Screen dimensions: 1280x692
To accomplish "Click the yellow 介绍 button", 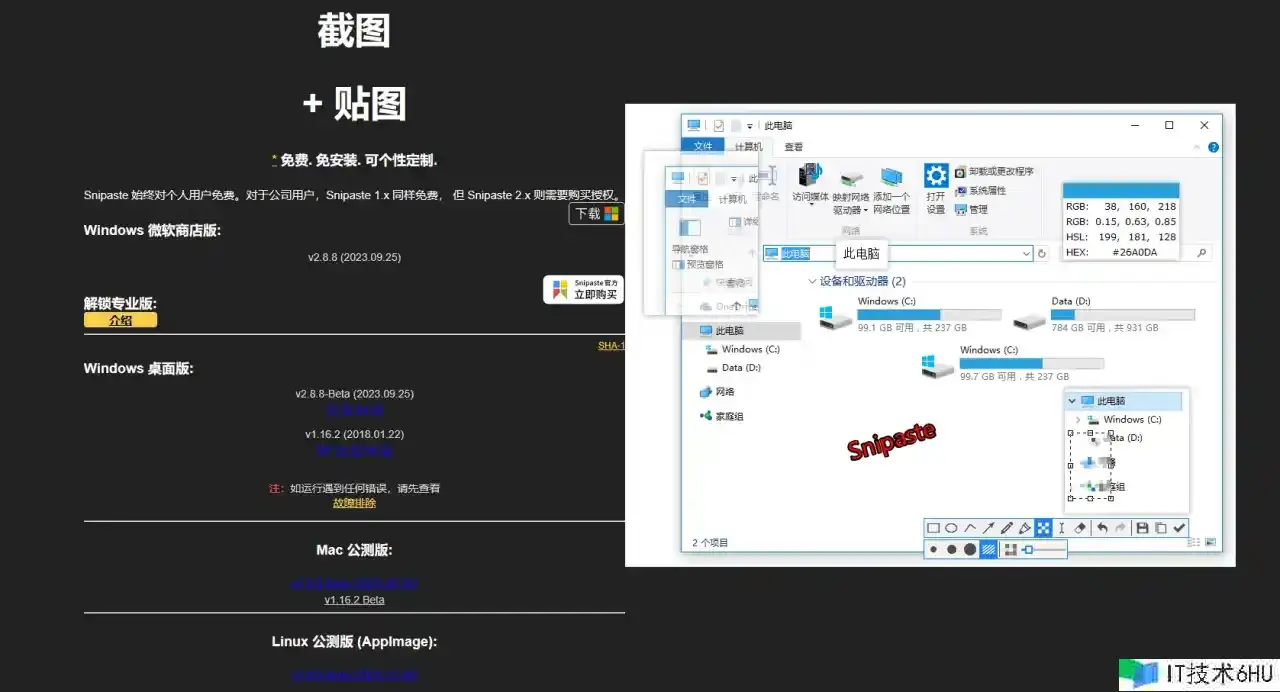I will point(120,321).
